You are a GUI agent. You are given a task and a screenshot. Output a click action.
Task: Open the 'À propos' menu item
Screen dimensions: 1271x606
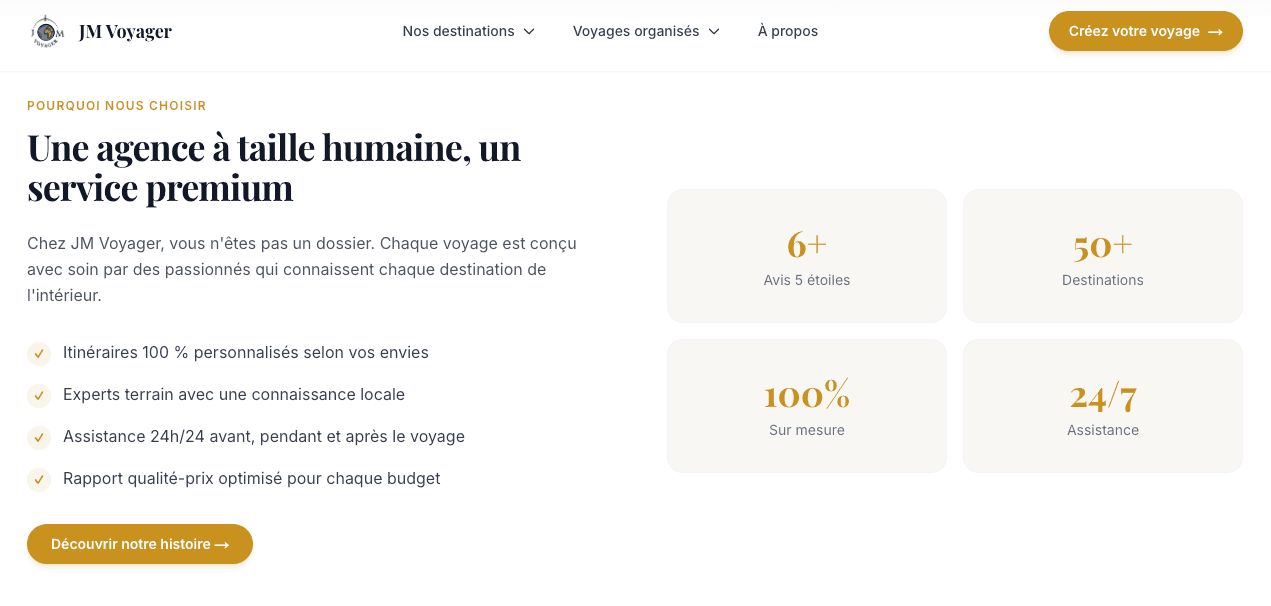[x=788, y=31]
